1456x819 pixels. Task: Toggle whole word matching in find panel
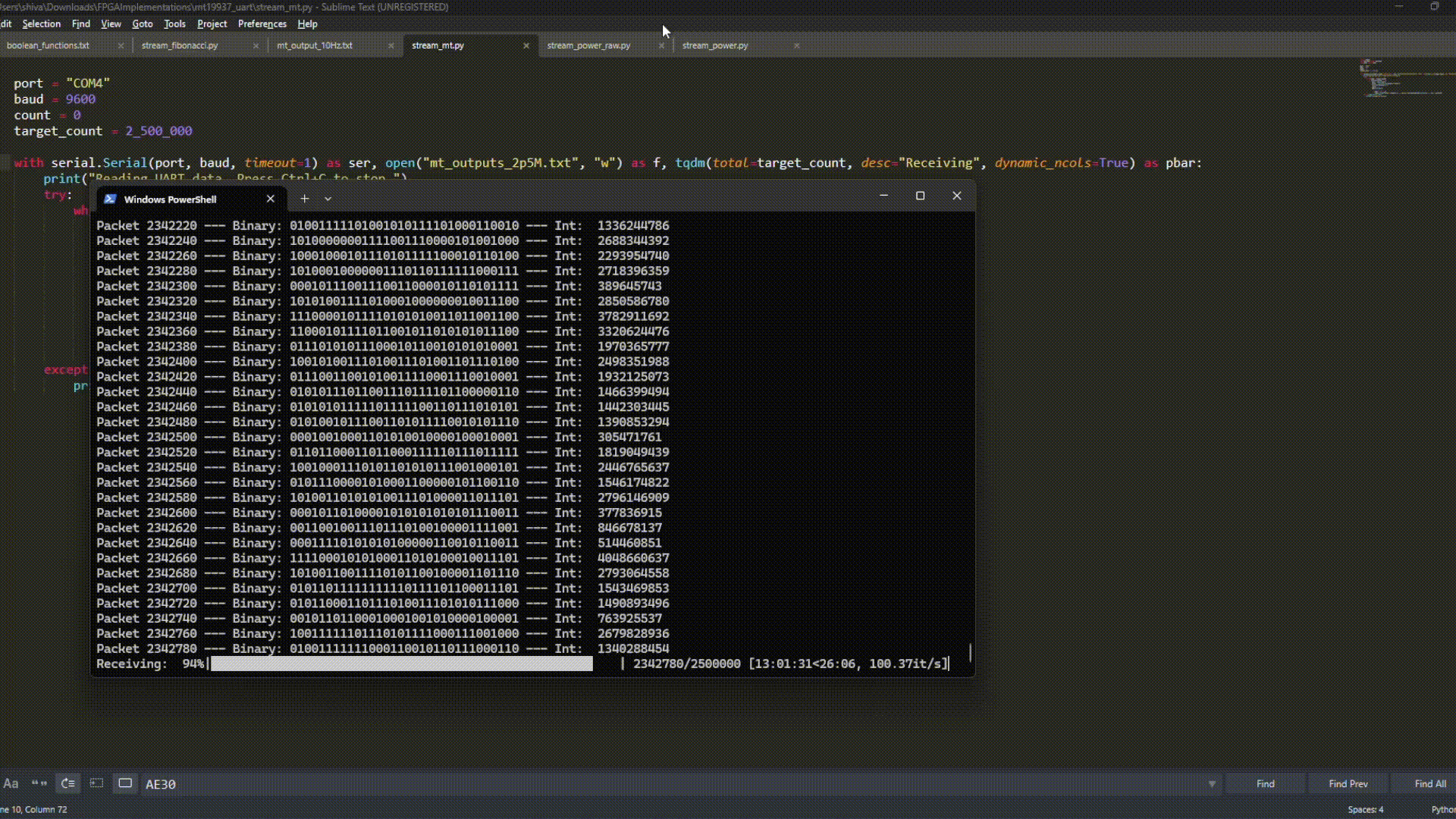39,783
